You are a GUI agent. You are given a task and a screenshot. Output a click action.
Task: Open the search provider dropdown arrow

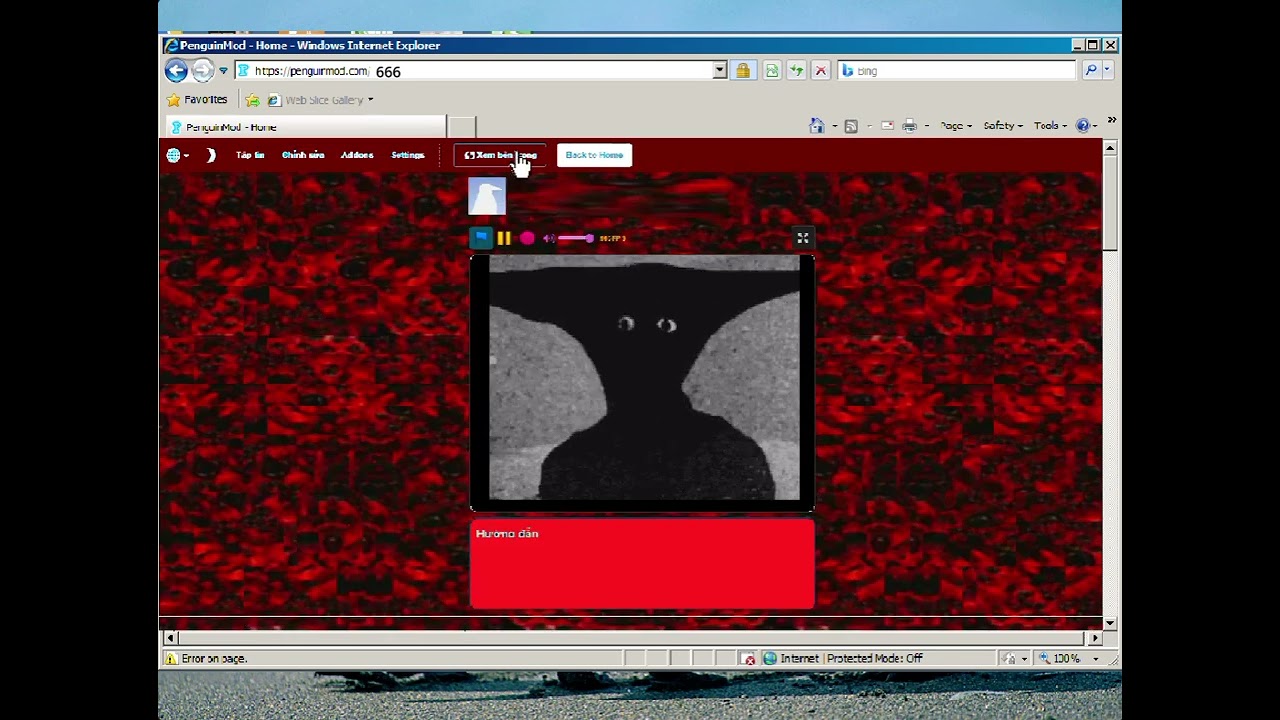pyautogui.click(x=1106, y=71)
